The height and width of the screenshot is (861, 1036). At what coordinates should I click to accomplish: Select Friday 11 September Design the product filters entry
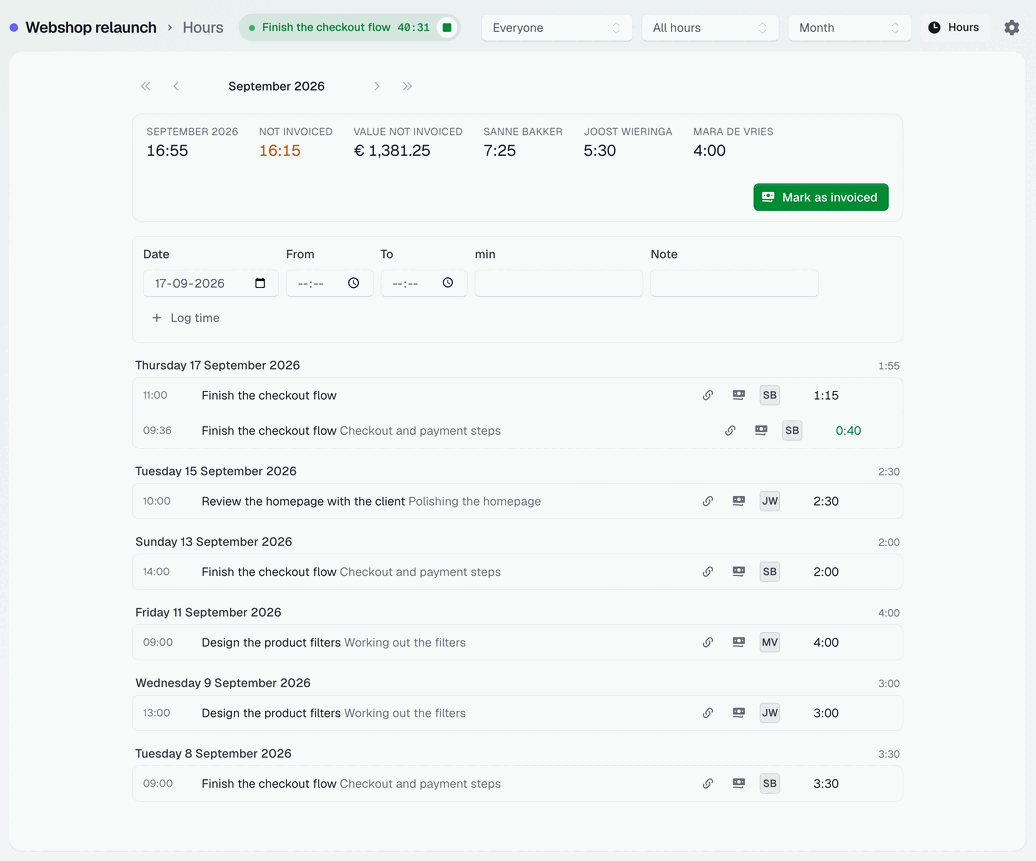point(517,642)
